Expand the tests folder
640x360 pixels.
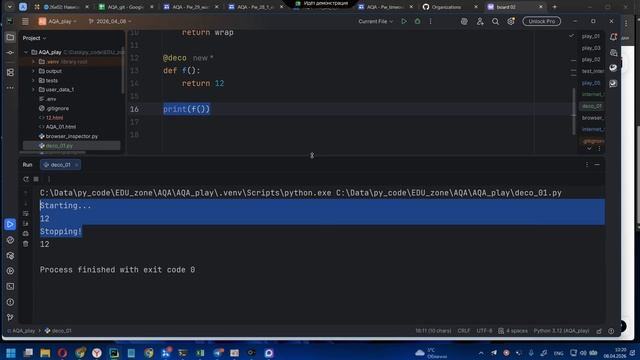click(33, 80)
